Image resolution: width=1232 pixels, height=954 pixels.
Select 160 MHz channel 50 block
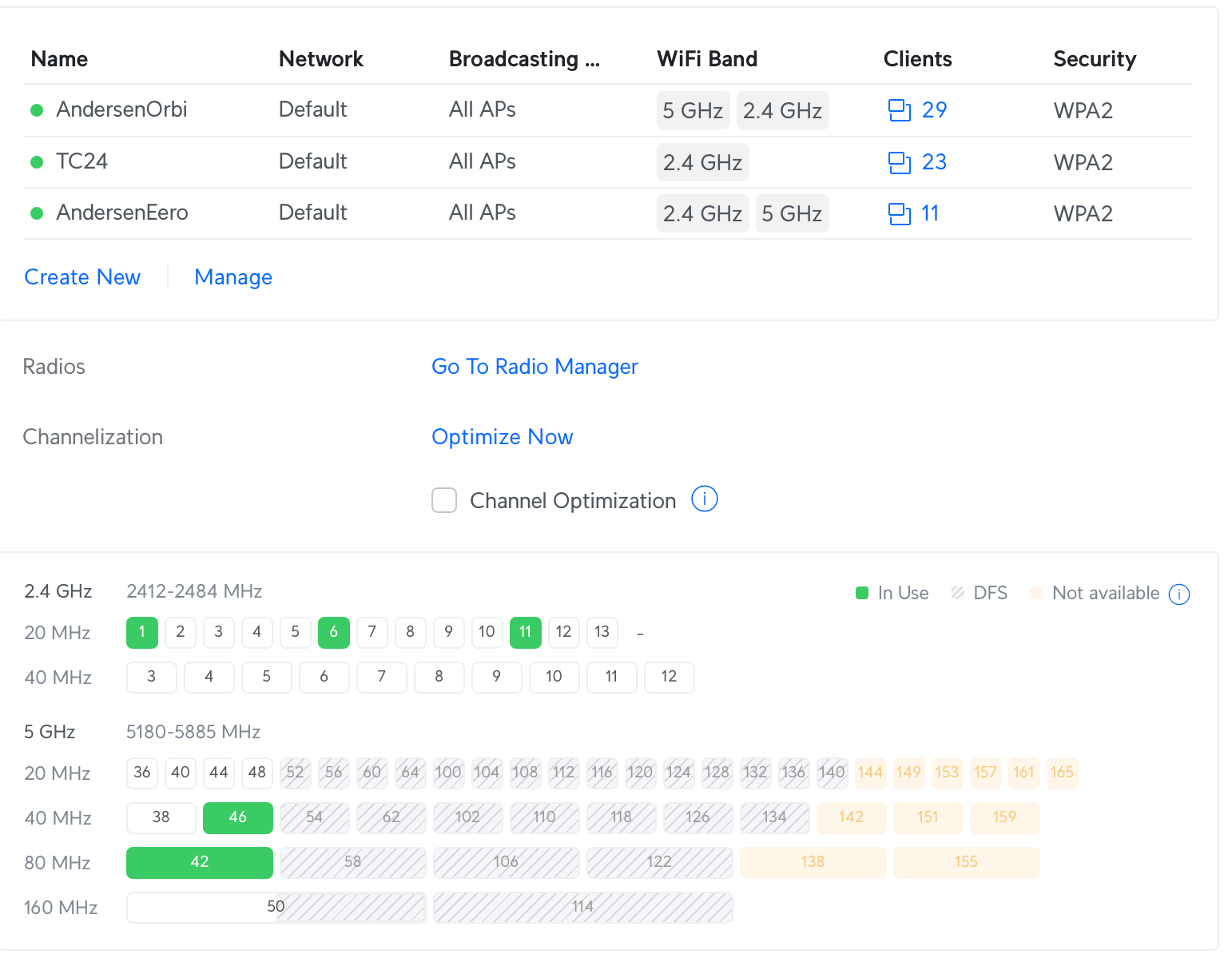pyautogui.click(x=276, y=907)
